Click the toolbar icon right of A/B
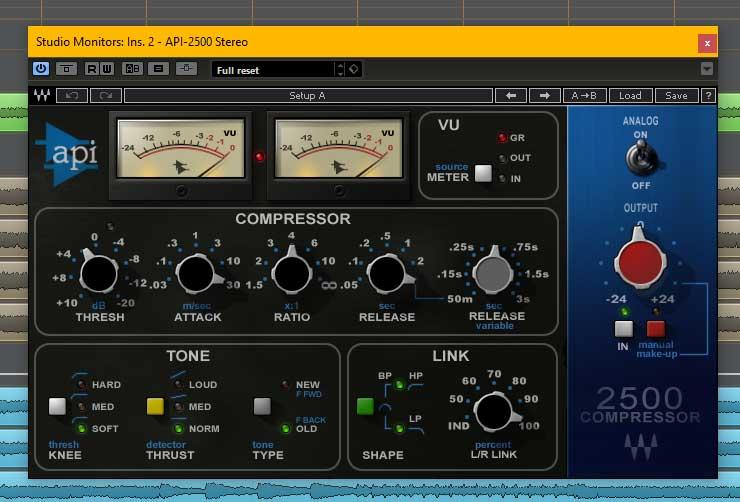Viewport: 740px width, 502px height. coord(158,69)
